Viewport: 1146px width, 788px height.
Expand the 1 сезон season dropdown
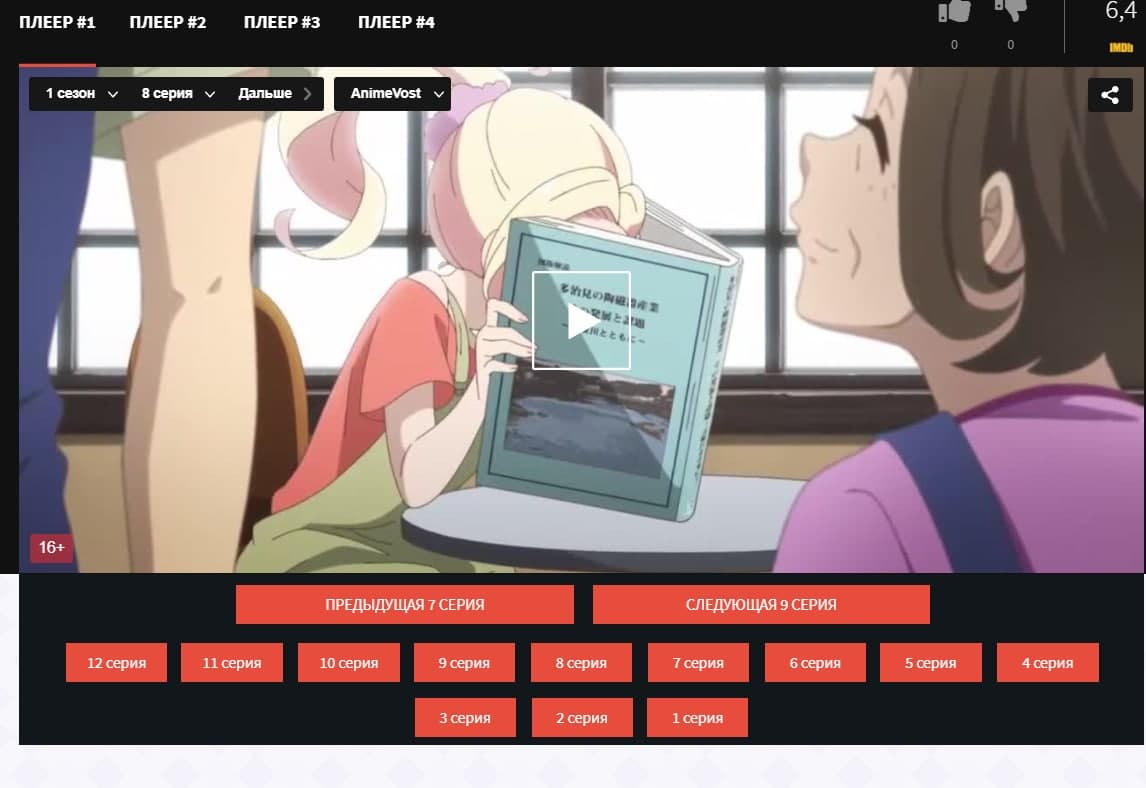tap(82, 94)
